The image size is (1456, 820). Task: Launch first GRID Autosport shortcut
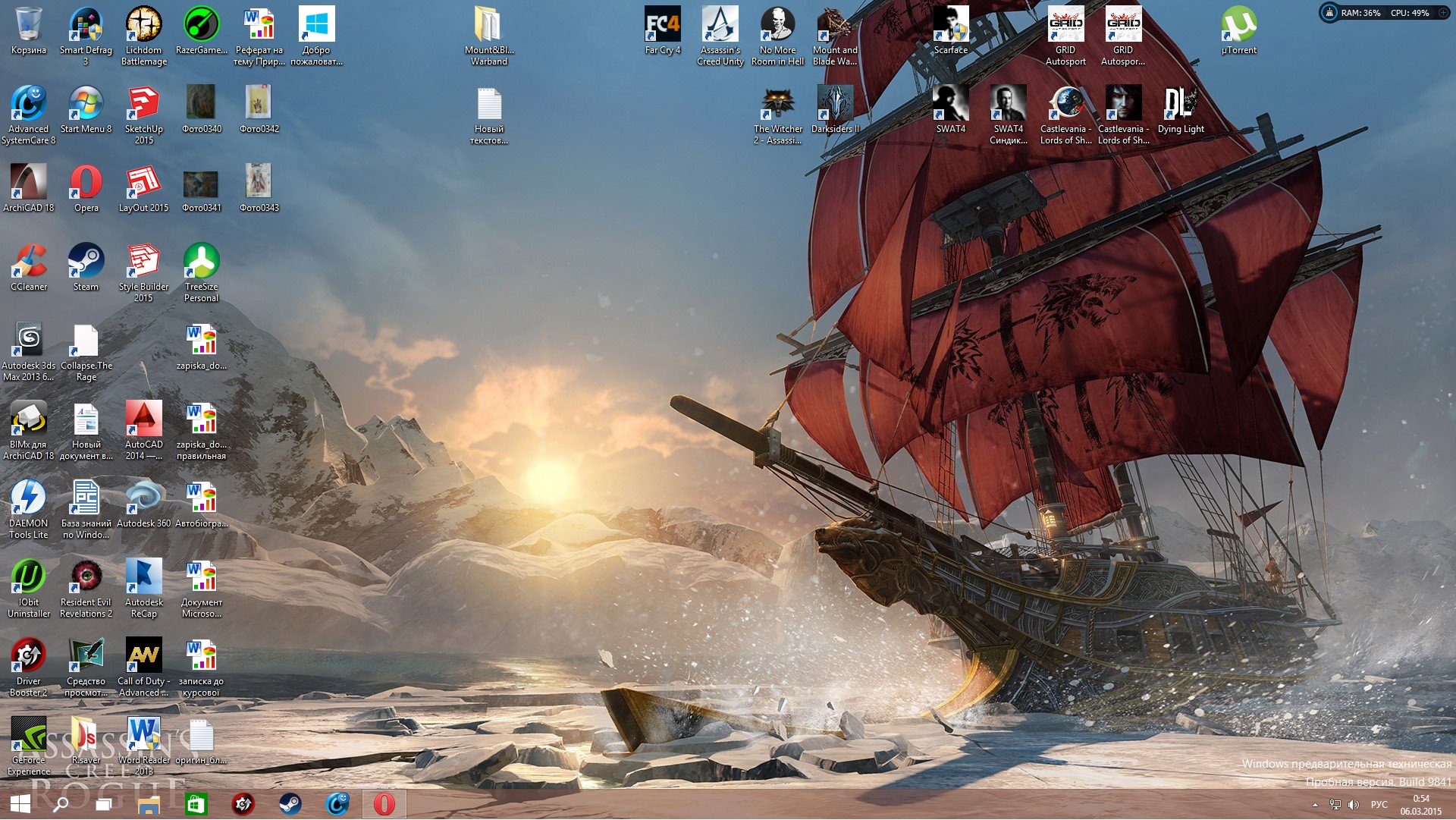coord(1065,36)
